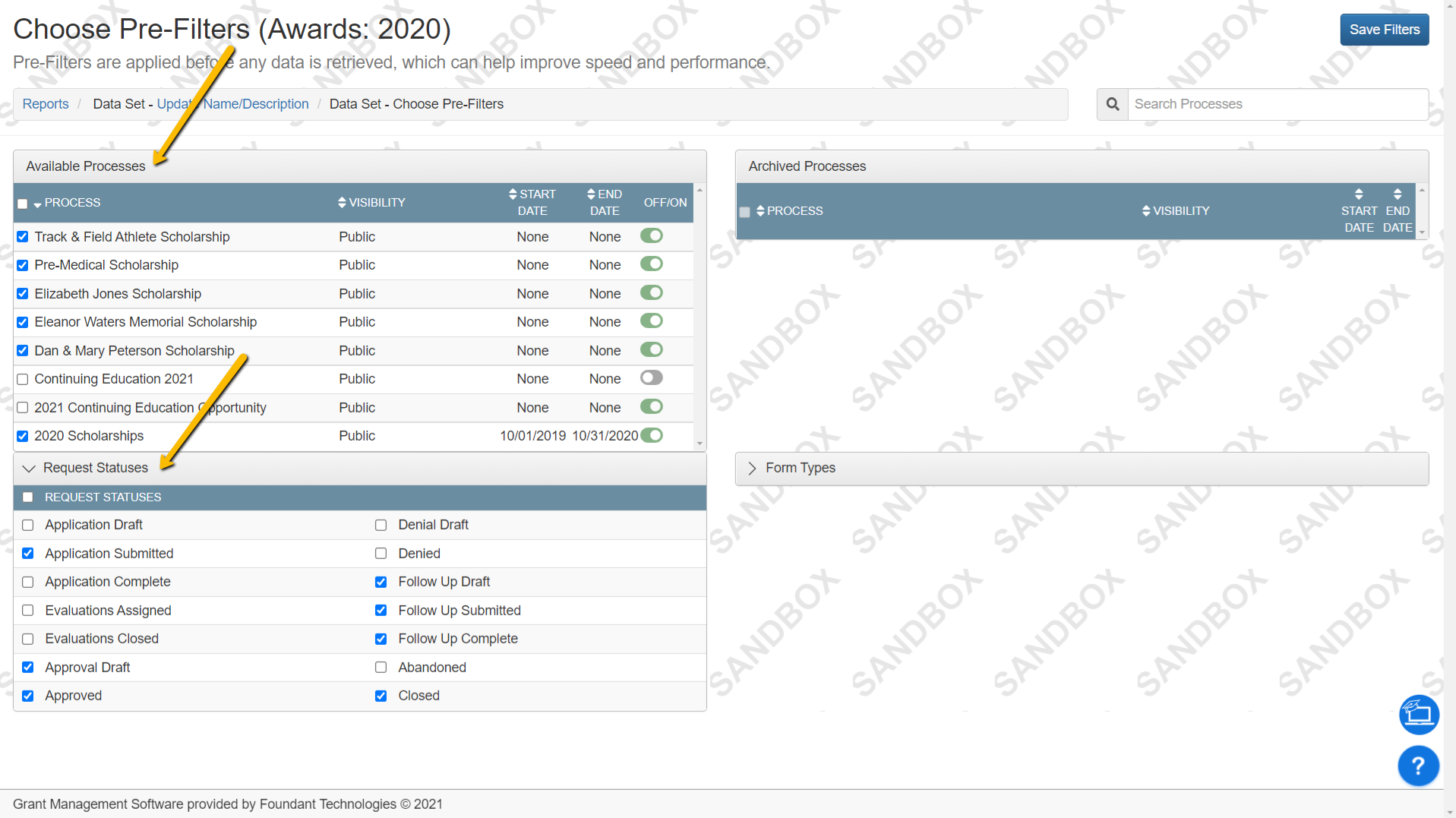Uncheck Eleanor Waters Memorial Scholarship checkbox
The image size is (1456, 818).
(x=23, y=322)
